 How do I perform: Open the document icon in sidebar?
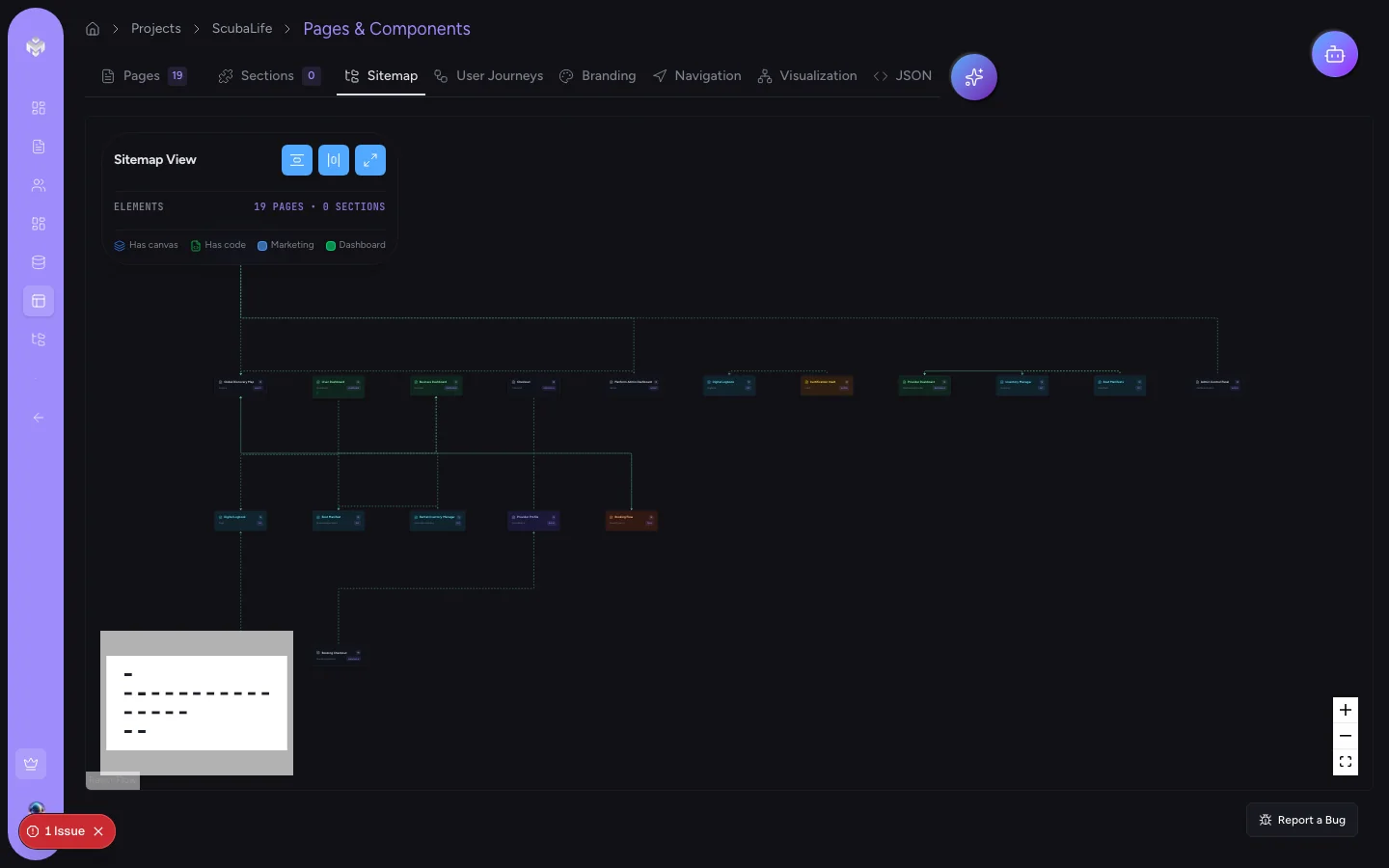(x=39, y=147)
